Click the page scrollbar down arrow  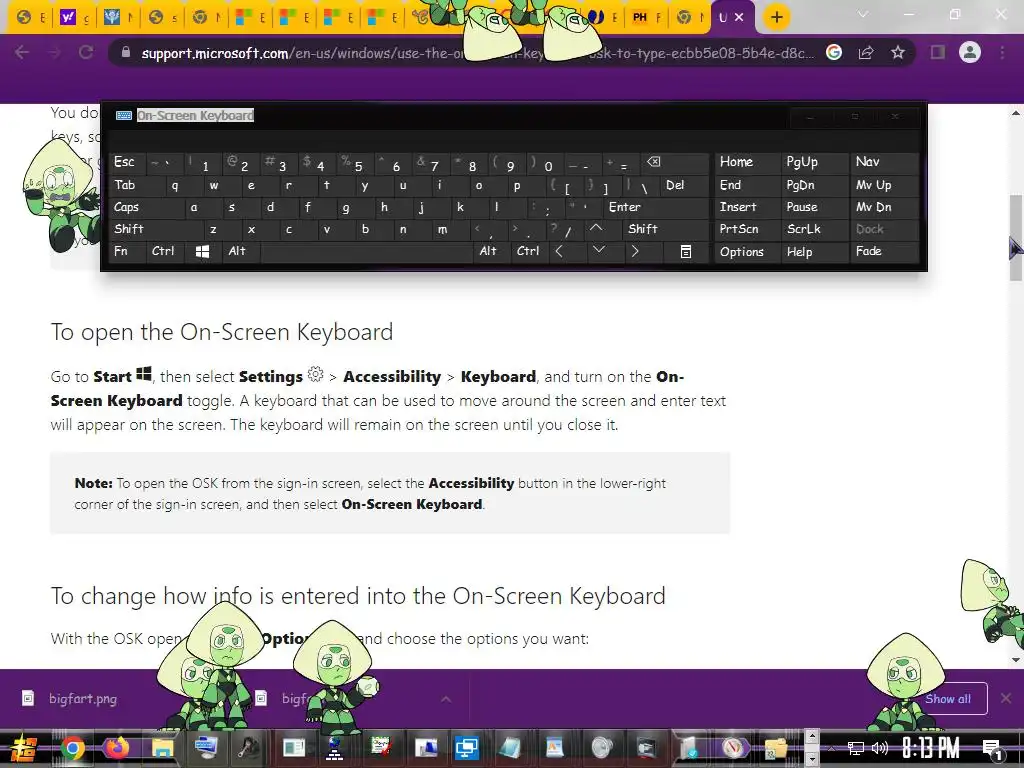pyautogui.click(x=1016, y=660)
